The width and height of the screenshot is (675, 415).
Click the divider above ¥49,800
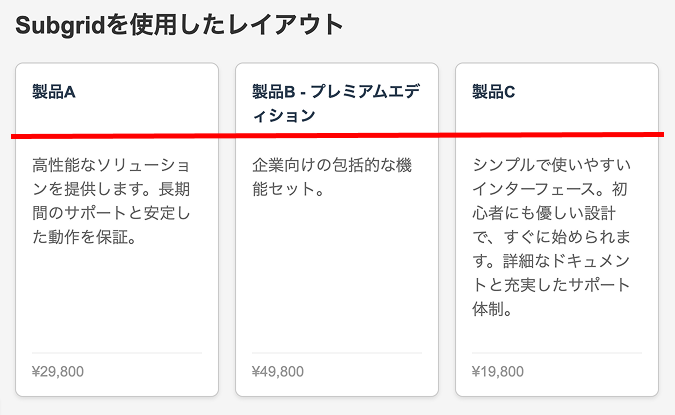pyautogui.click(x=337, y=353)
